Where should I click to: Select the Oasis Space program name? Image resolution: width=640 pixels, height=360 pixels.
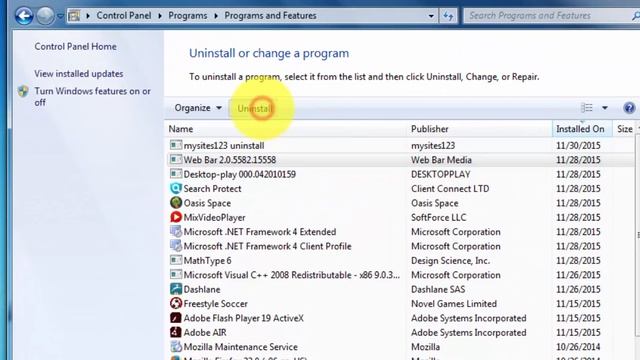point(207,203)
